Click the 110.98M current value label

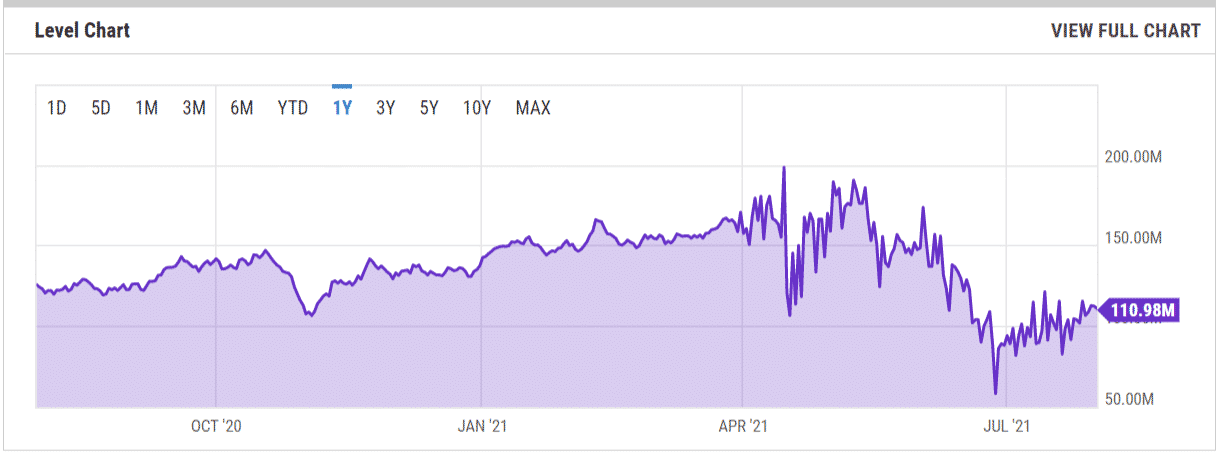click(1139, 311)
